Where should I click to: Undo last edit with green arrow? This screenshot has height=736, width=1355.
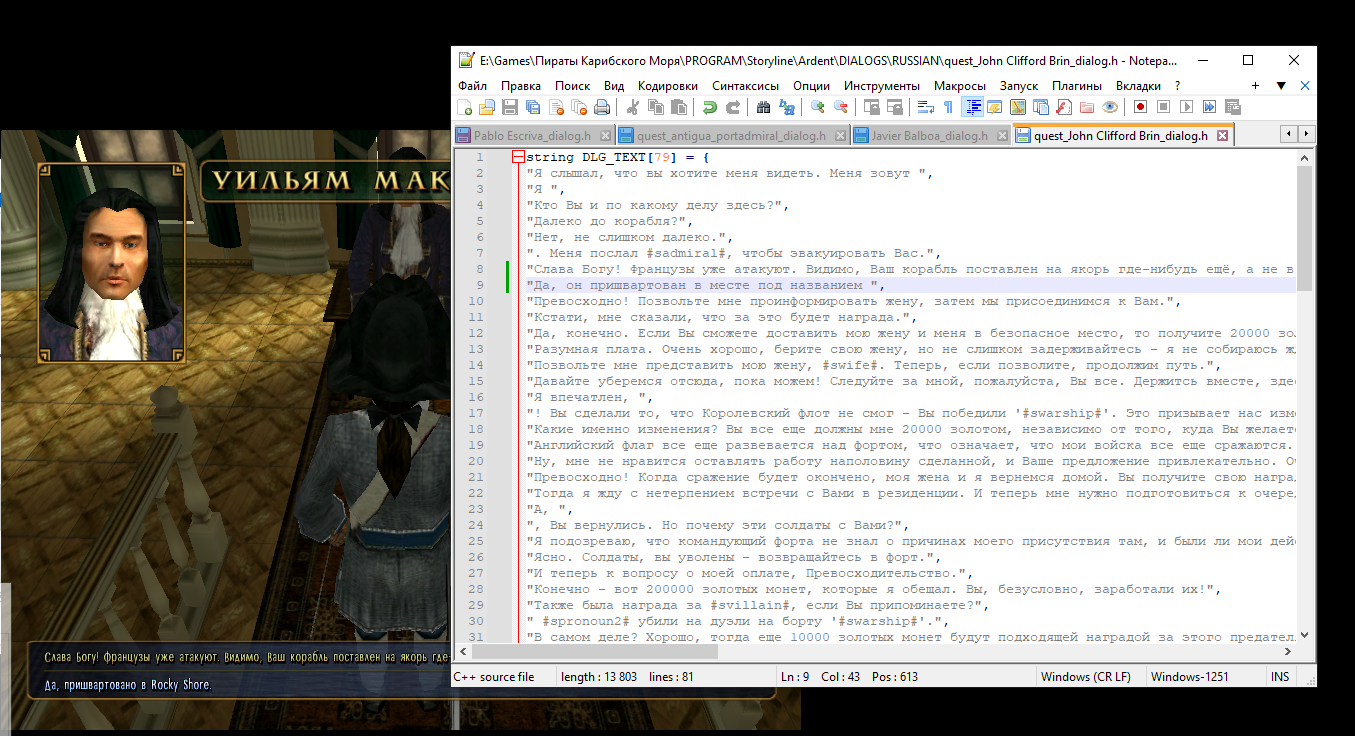709,107
